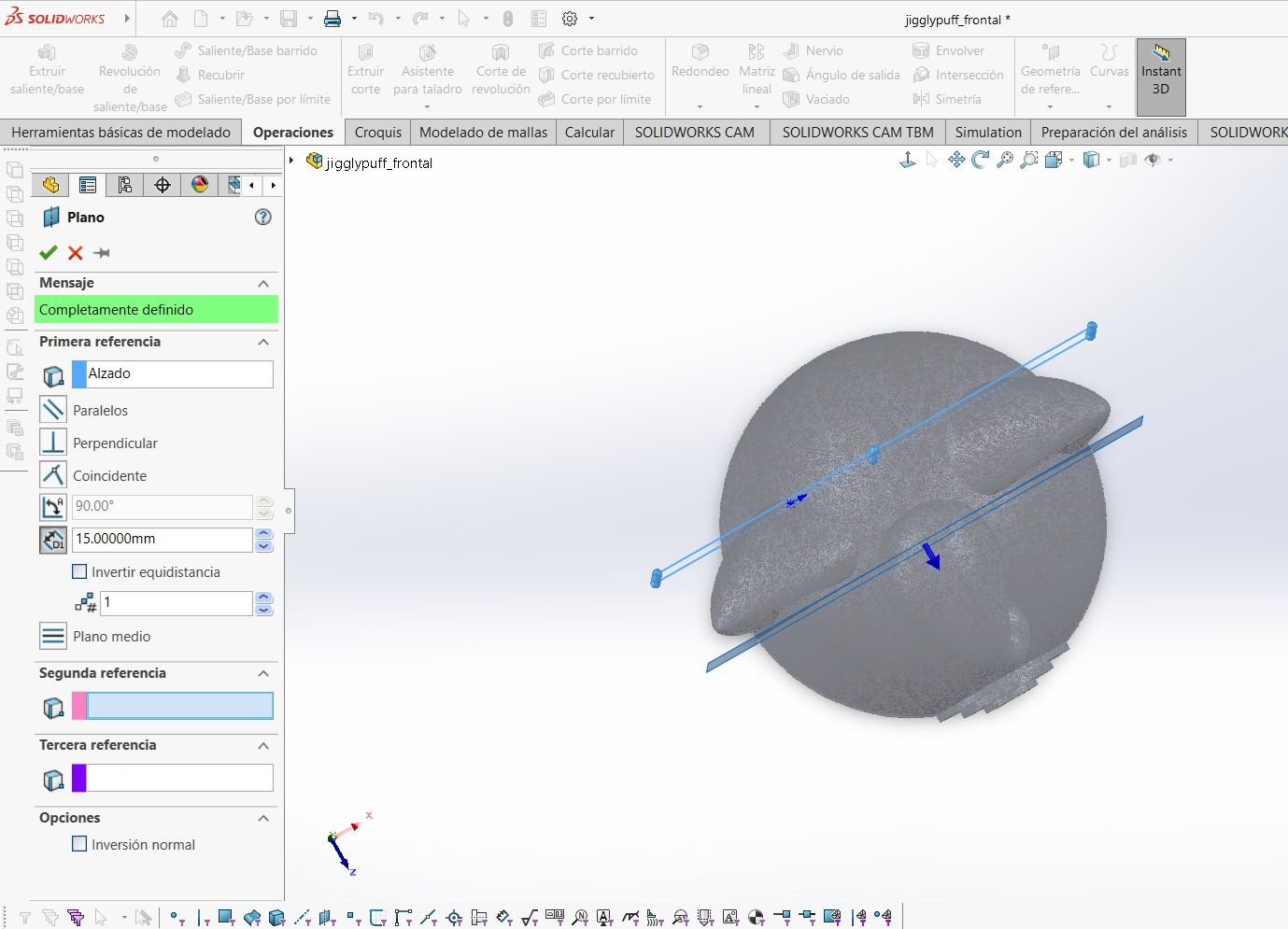
Task: Open the Asistente para taladro dropdown
Action: (x=427, y=106)
